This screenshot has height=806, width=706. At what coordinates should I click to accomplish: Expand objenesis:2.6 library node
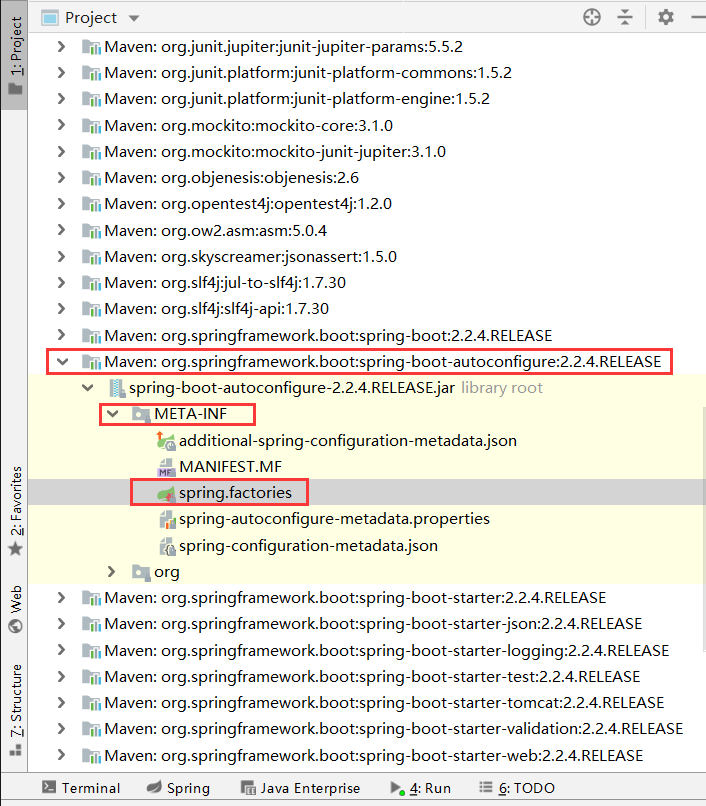(61, 177)
